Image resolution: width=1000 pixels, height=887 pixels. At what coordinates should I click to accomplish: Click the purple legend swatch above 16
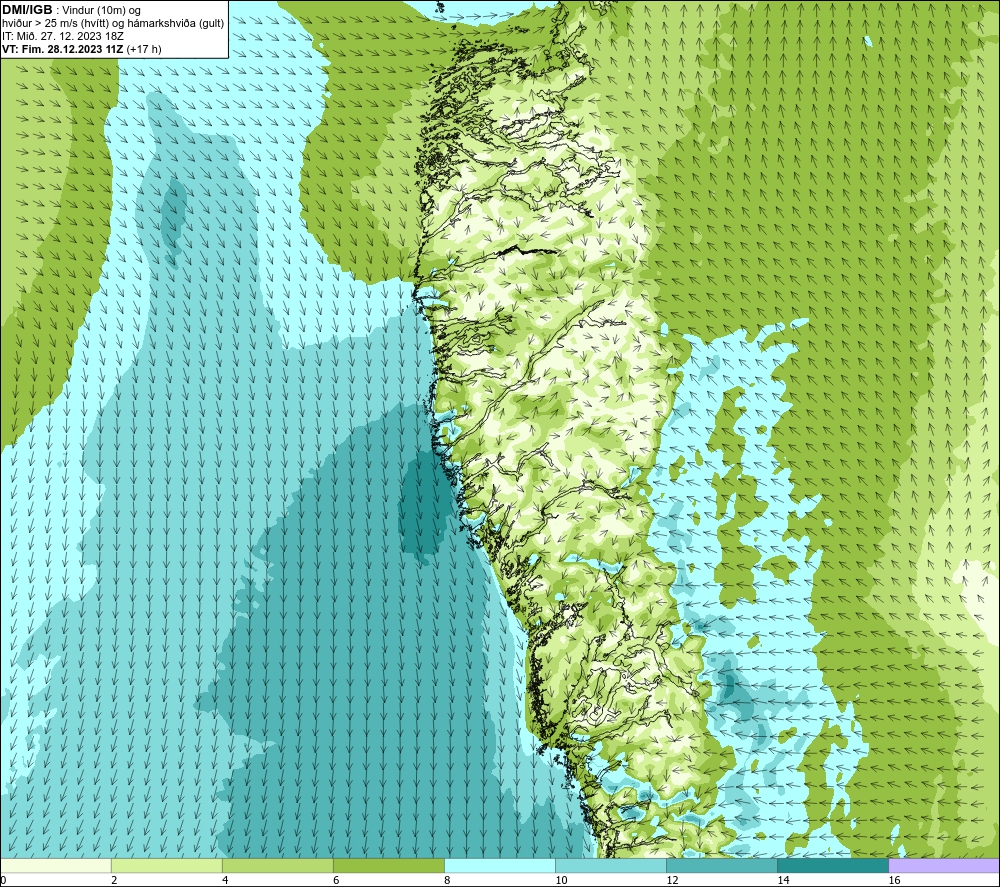[944, 865]
